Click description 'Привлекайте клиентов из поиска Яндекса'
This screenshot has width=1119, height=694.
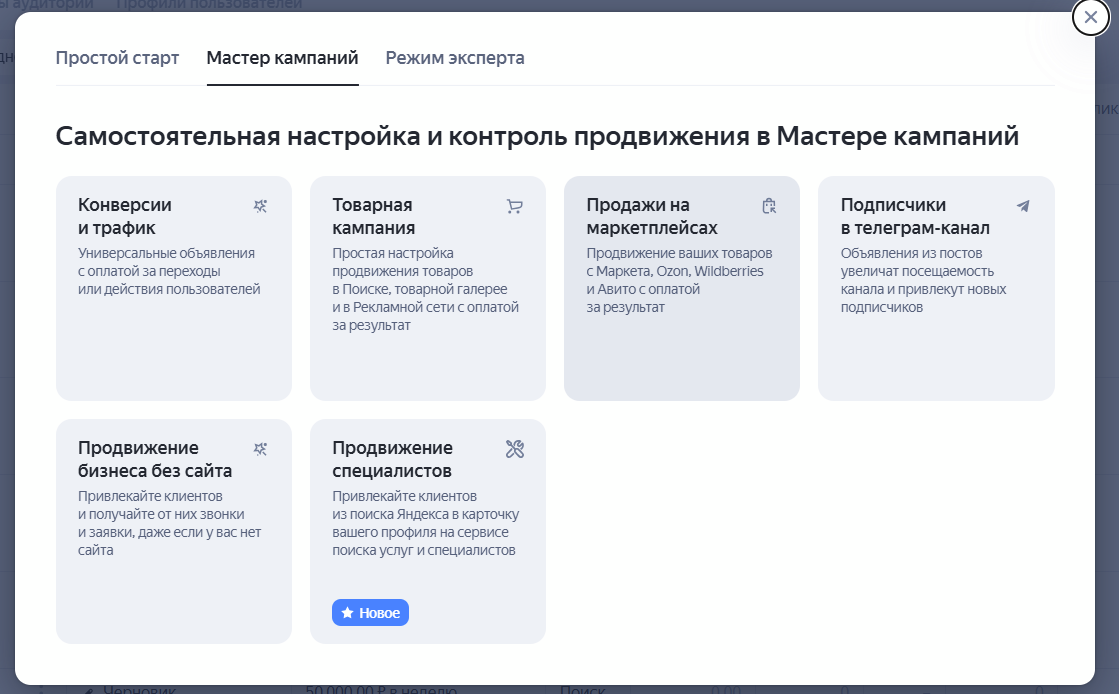(425, 523)
